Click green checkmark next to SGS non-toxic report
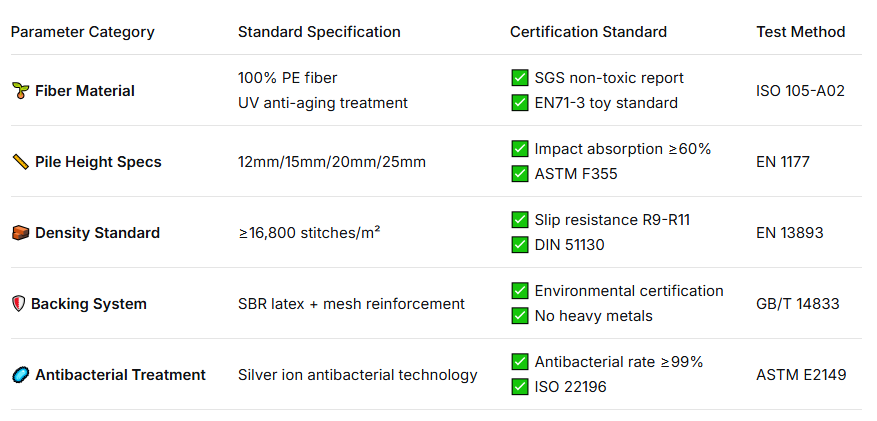 [519, 78]
